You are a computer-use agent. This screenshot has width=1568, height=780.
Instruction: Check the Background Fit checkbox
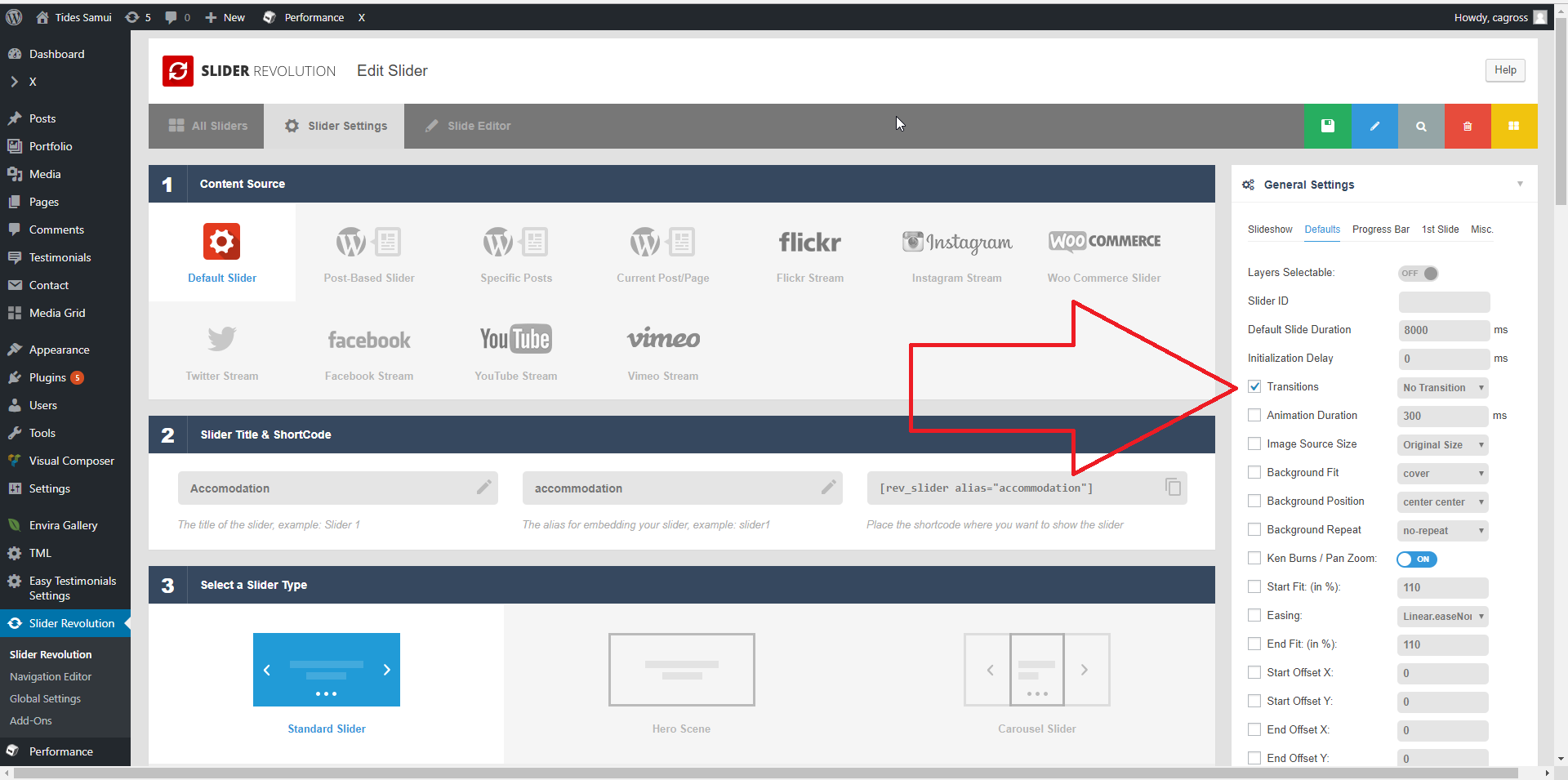click(1254, 472)
